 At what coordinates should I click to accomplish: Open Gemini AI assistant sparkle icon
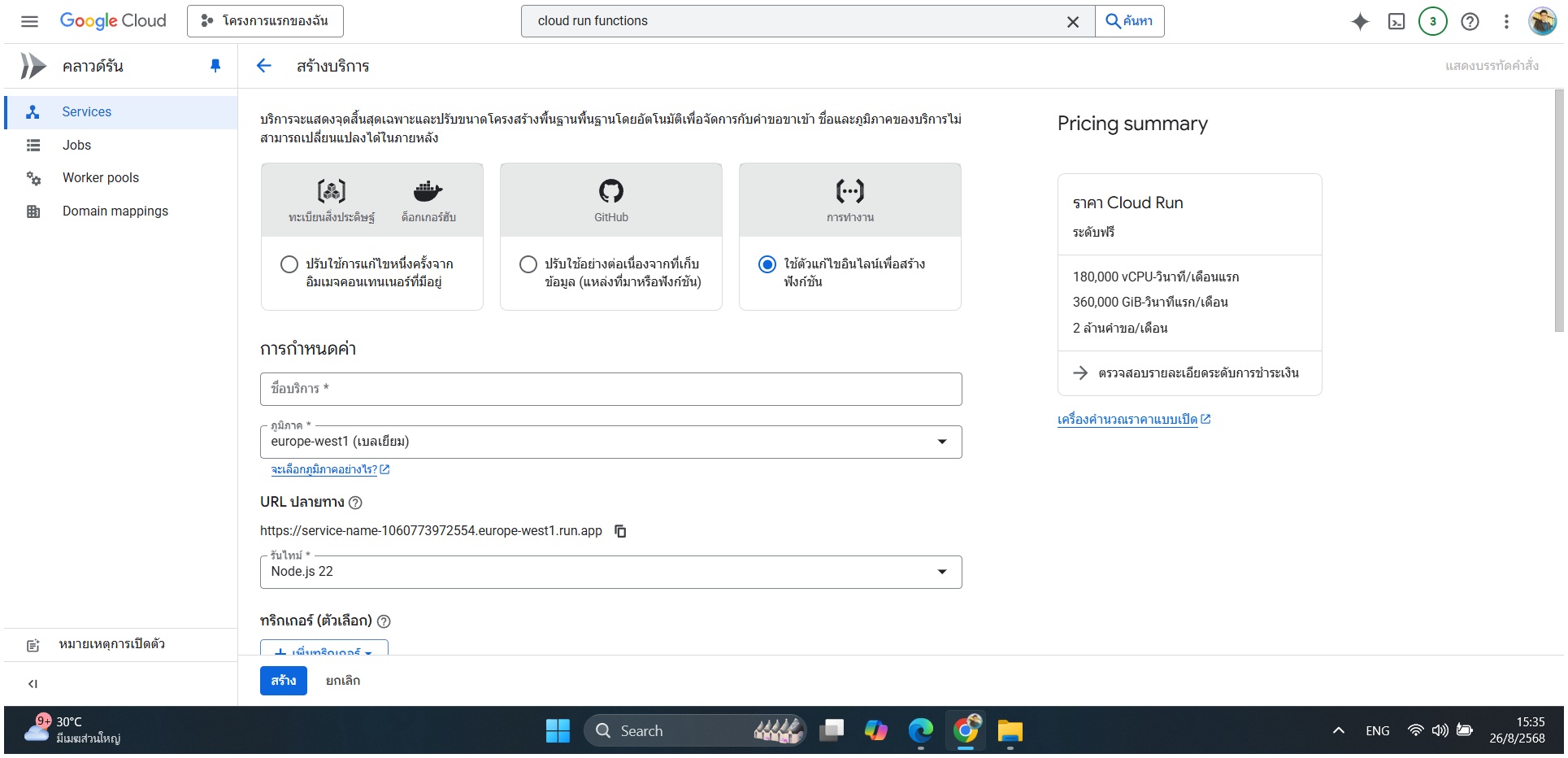pyautogui.click(x=1360, y=22)
